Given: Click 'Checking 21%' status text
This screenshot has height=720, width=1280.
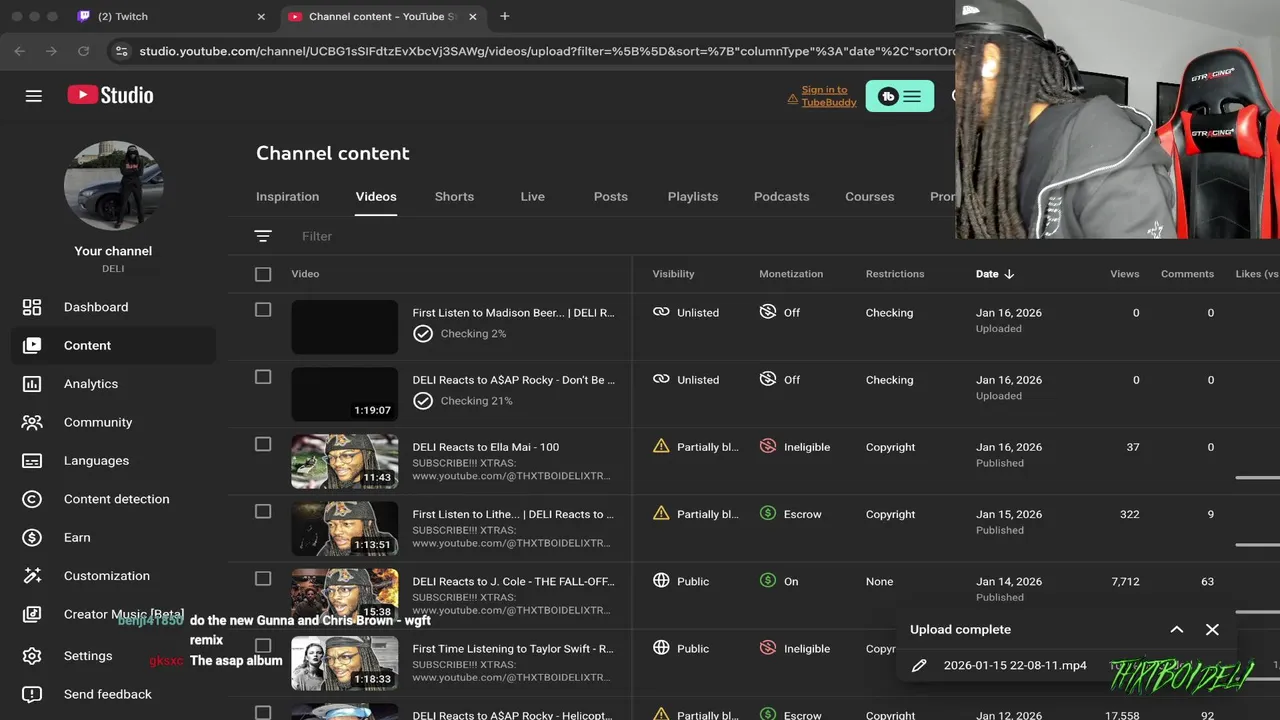Looking at the screenshot, I should 476,400.
